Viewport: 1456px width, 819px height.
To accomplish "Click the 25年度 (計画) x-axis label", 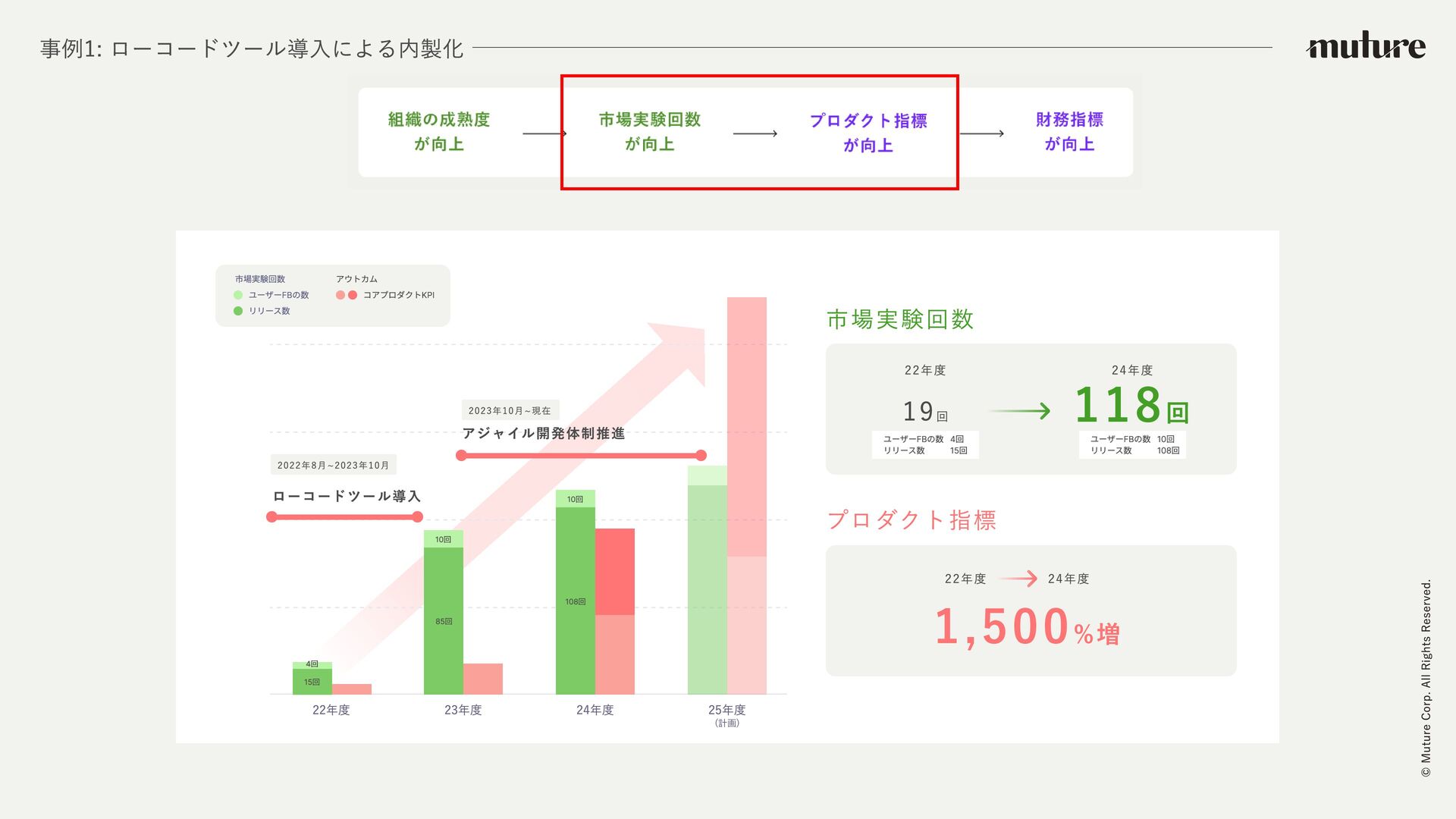I will click(727, 715).
